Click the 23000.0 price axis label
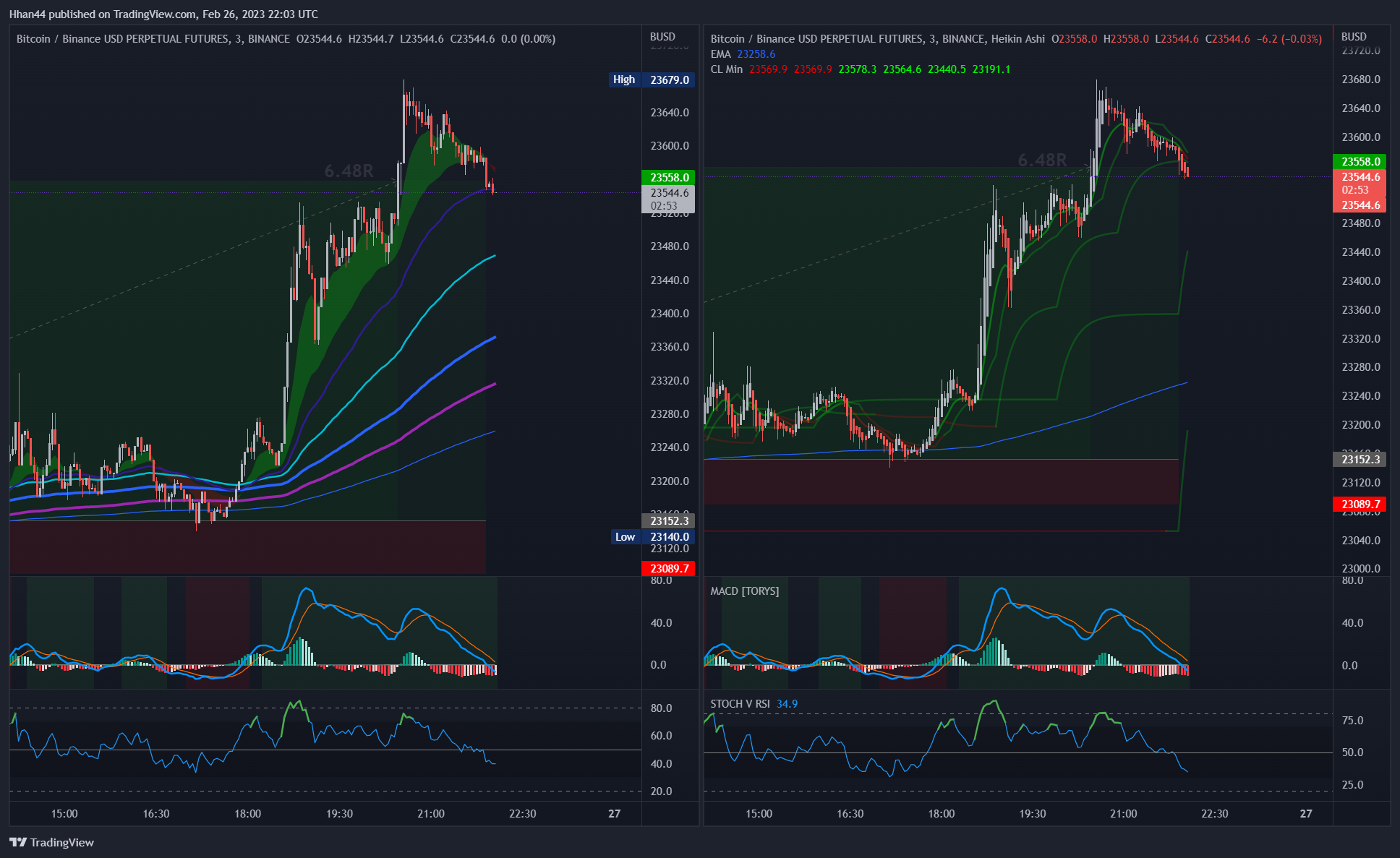Screen dimensions: 1400x858 coord(1361,569)
